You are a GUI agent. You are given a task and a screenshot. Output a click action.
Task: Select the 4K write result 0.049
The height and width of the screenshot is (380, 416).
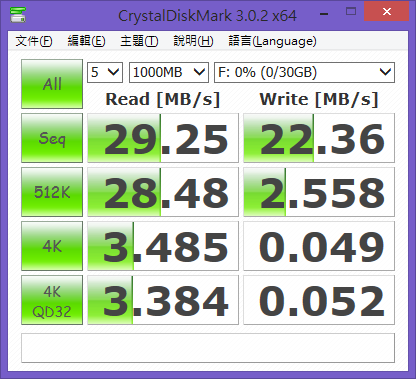coord(319,246)
